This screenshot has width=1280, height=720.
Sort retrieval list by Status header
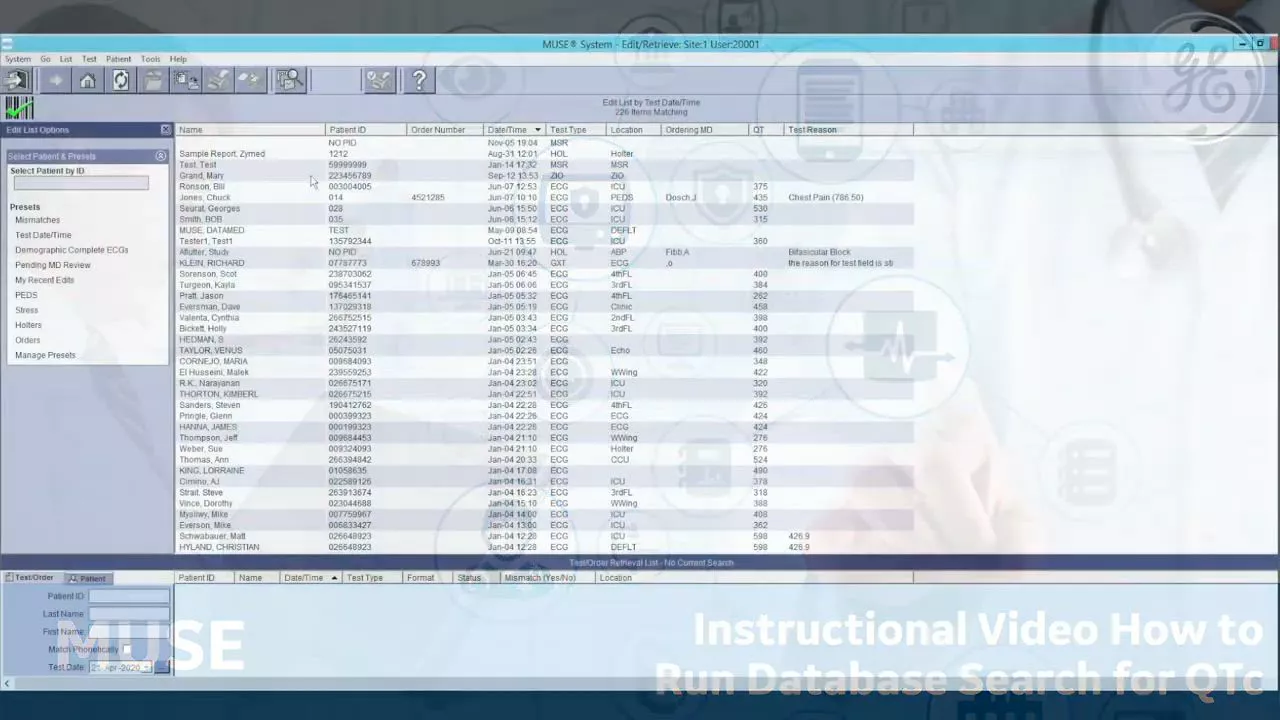476,578
